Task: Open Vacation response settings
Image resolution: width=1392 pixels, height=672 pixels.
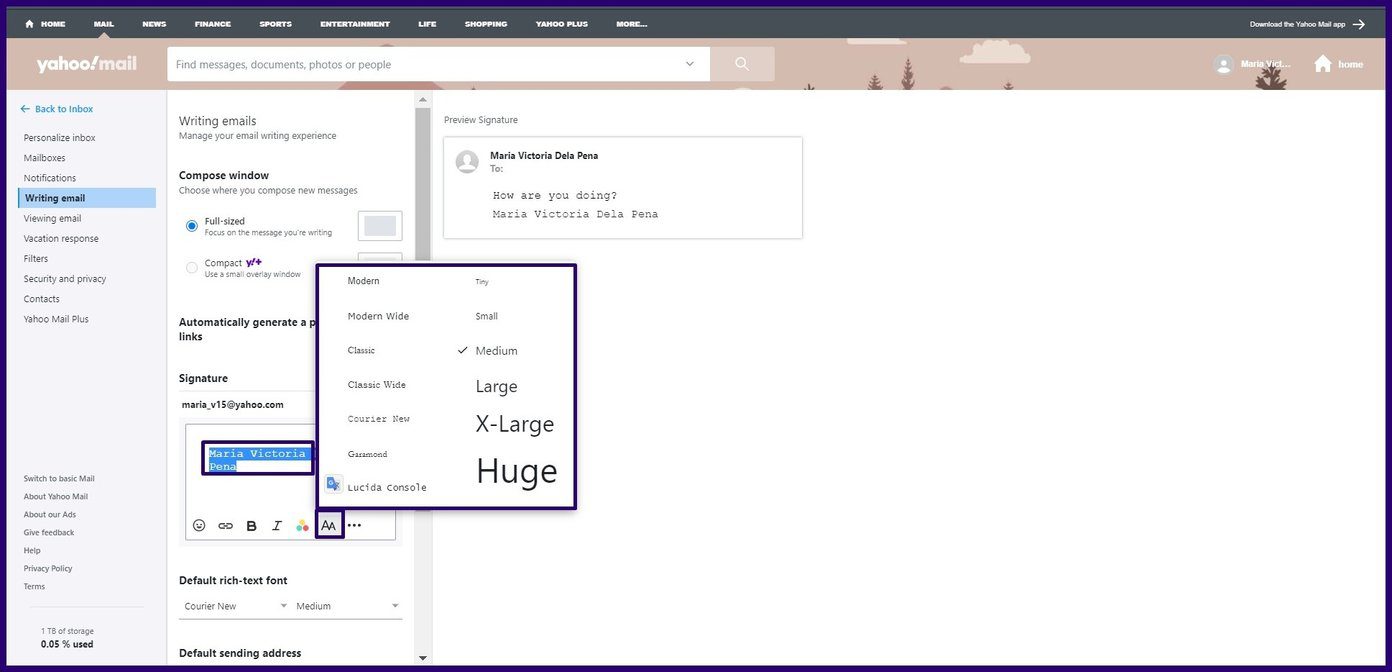Action: [x=61, y=238]
